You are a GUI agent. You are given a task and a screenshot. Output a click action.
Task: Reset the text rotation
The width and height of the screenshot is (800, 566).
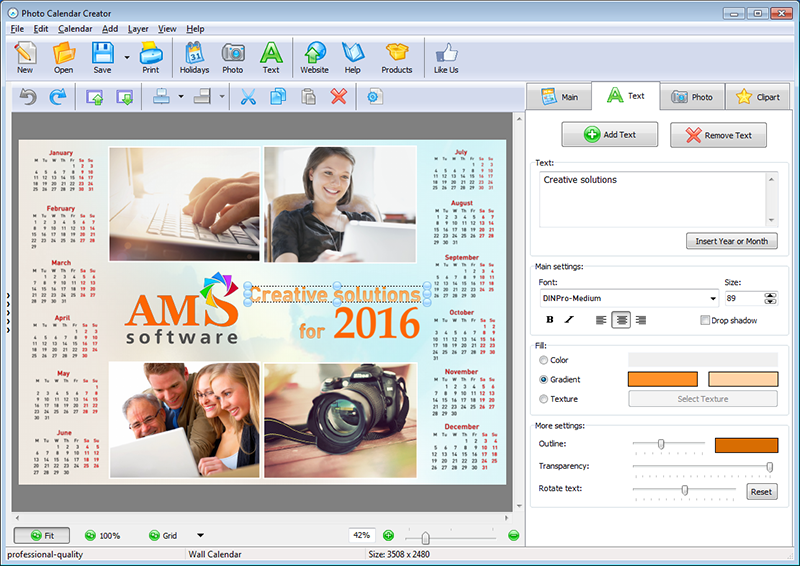pyautogui.click(x=761, y=491)
